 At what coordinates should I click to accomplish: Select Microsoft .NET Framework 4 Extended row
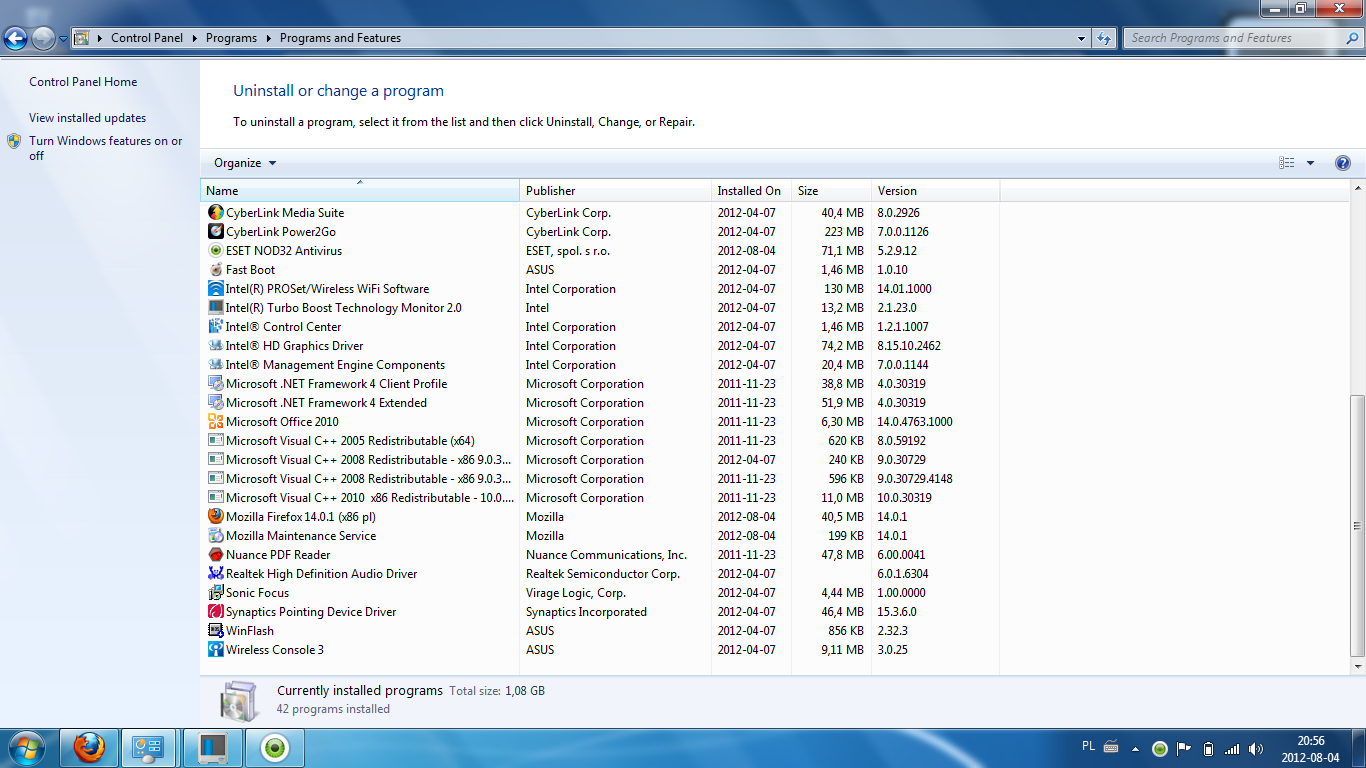point(600,403)
